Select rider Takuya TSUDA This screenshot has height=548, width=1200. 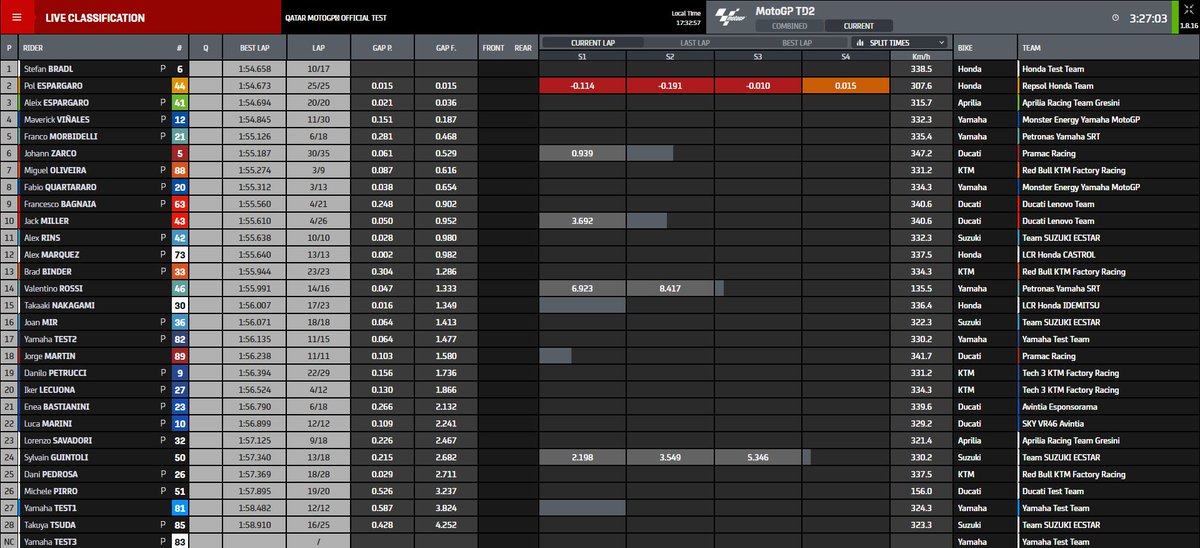point(52,524)
